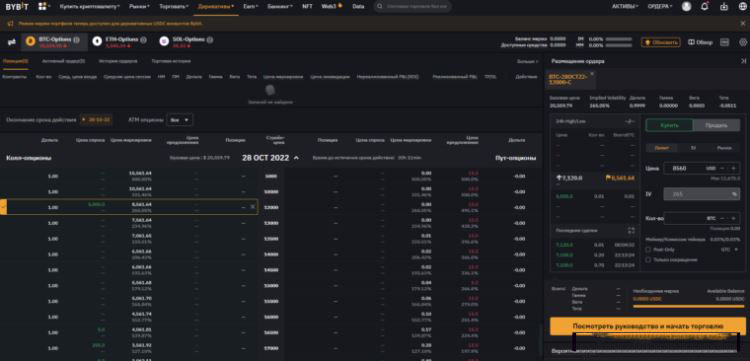Click the Больше link above positions
This screenshot has width=750, height=361.
pos(528,61)
